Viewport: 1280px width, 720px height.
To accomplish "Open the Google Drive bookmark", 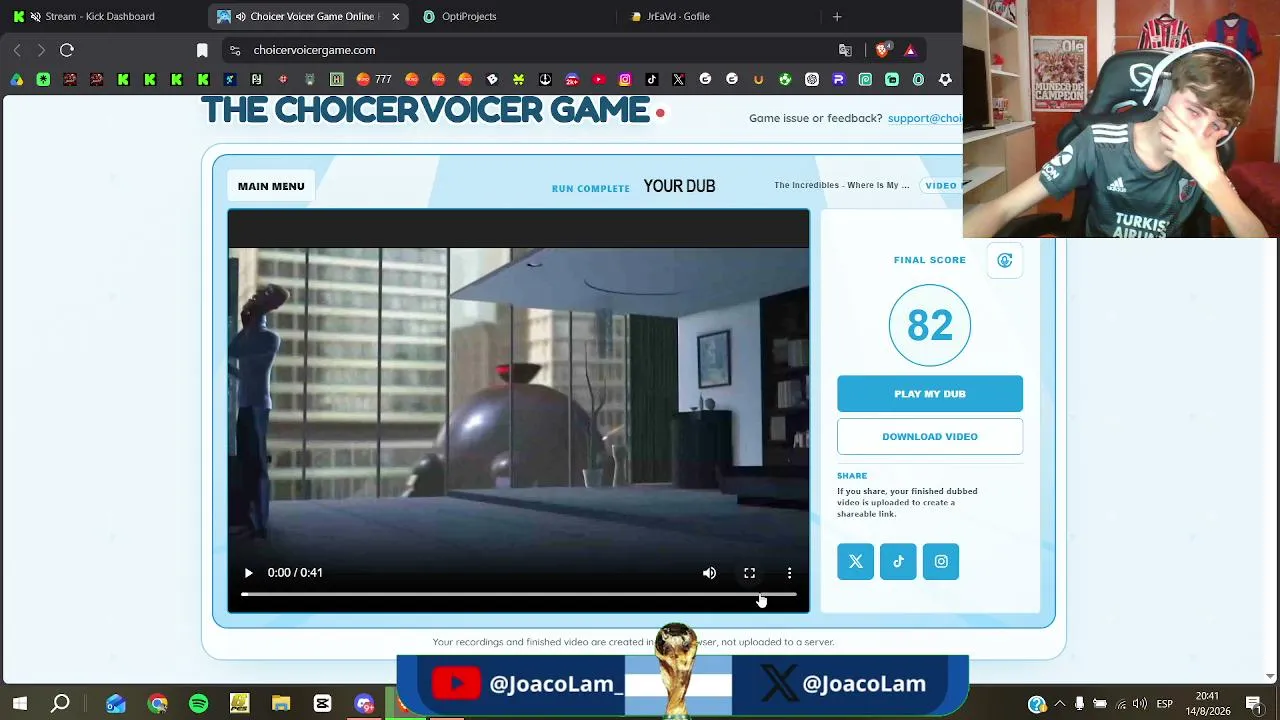I will [x=17, y=80].
